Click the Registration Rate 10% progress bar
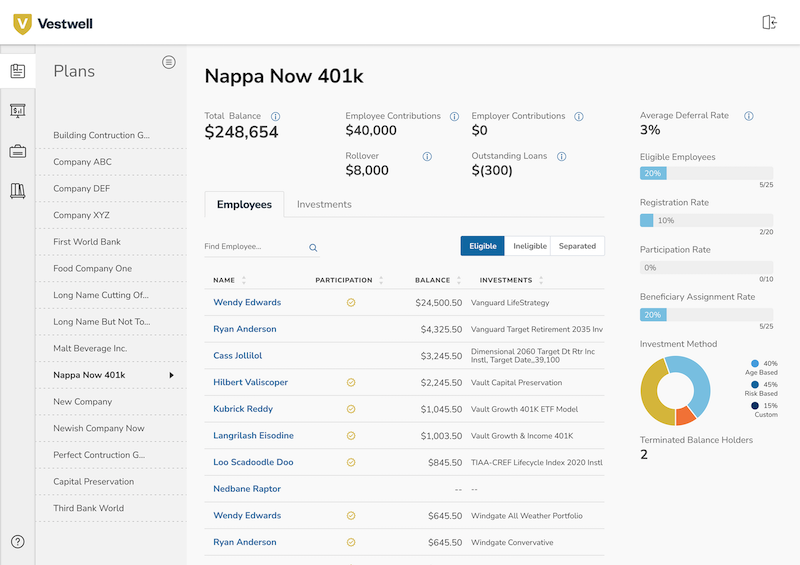The height and width of the screenshot is (565, 800). (706, 220)
